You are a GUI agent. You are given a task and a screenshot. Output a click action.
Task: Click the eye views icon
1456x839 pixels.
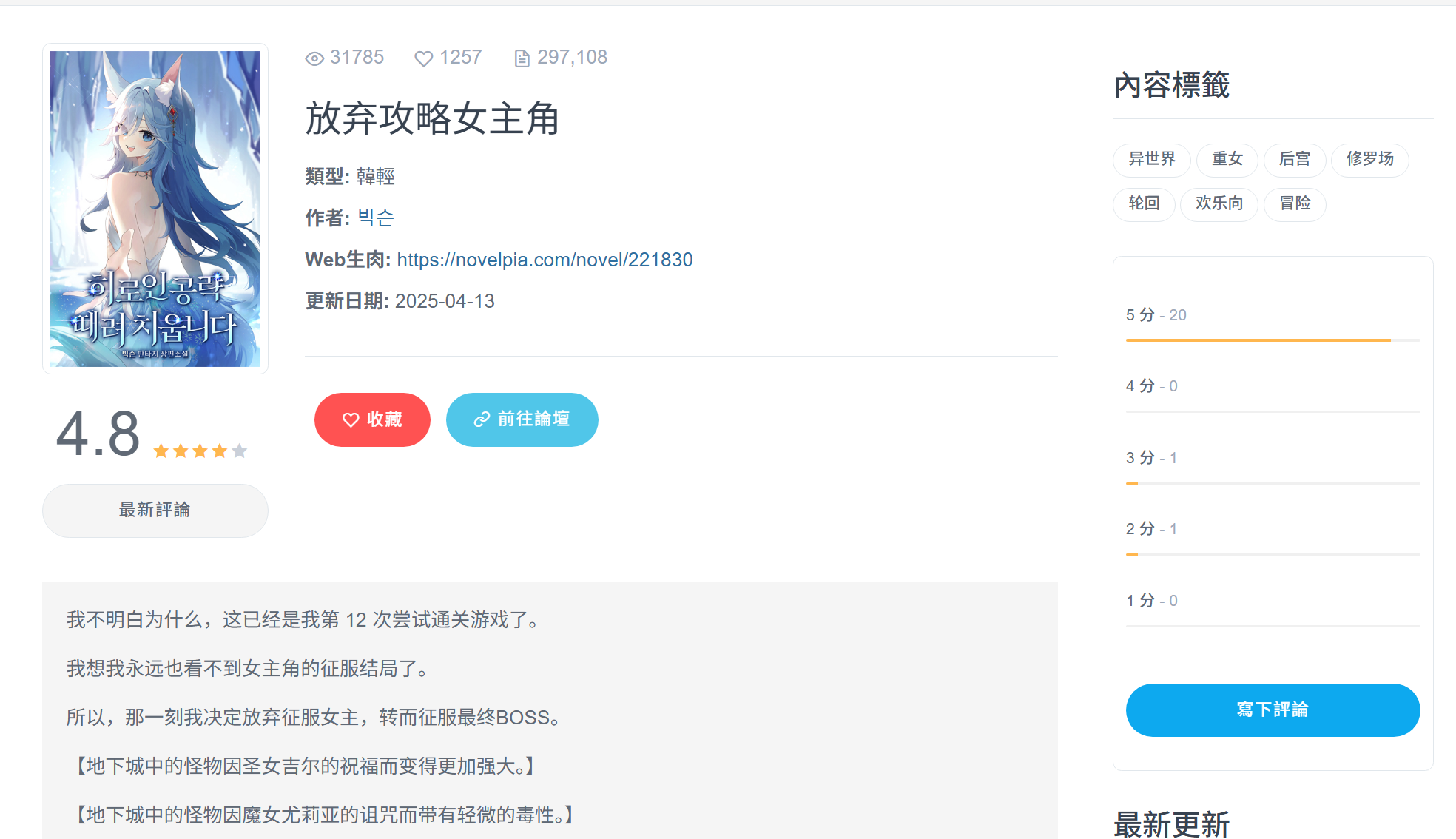point(314,58)
